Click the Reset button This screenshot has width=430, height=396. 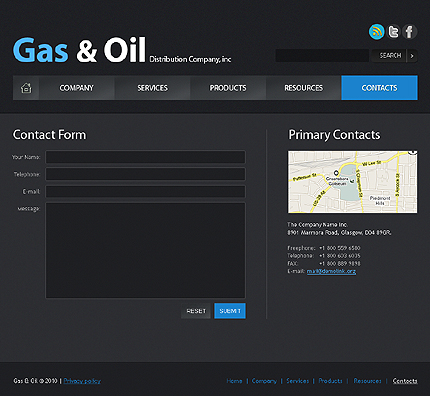pos(196,311)
